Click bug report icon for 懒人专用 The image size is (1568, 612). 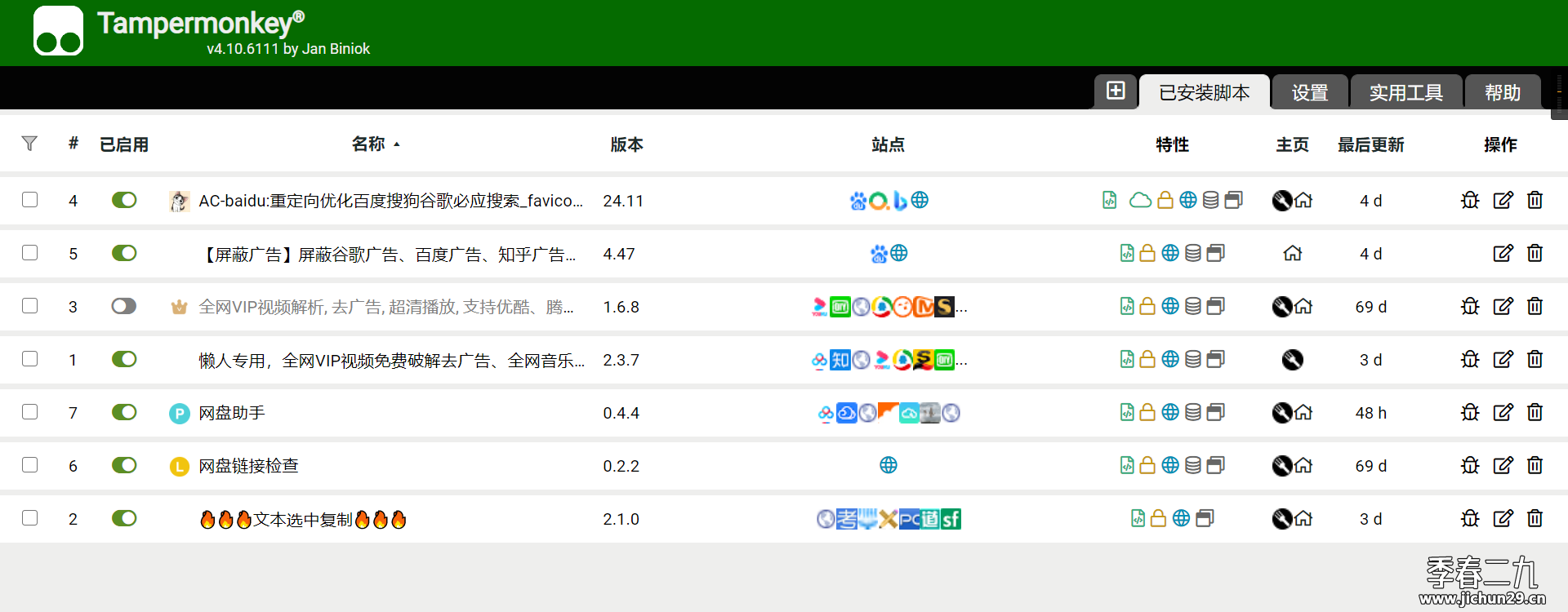1470,359
